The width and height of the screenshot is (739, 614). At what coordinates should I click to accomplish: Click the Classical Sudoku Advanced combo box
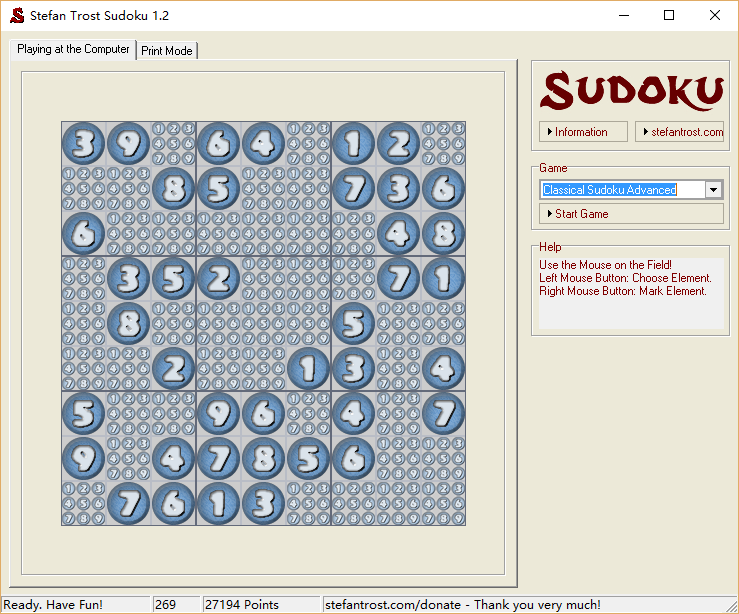pyautogui.click(x=621, y=190)
